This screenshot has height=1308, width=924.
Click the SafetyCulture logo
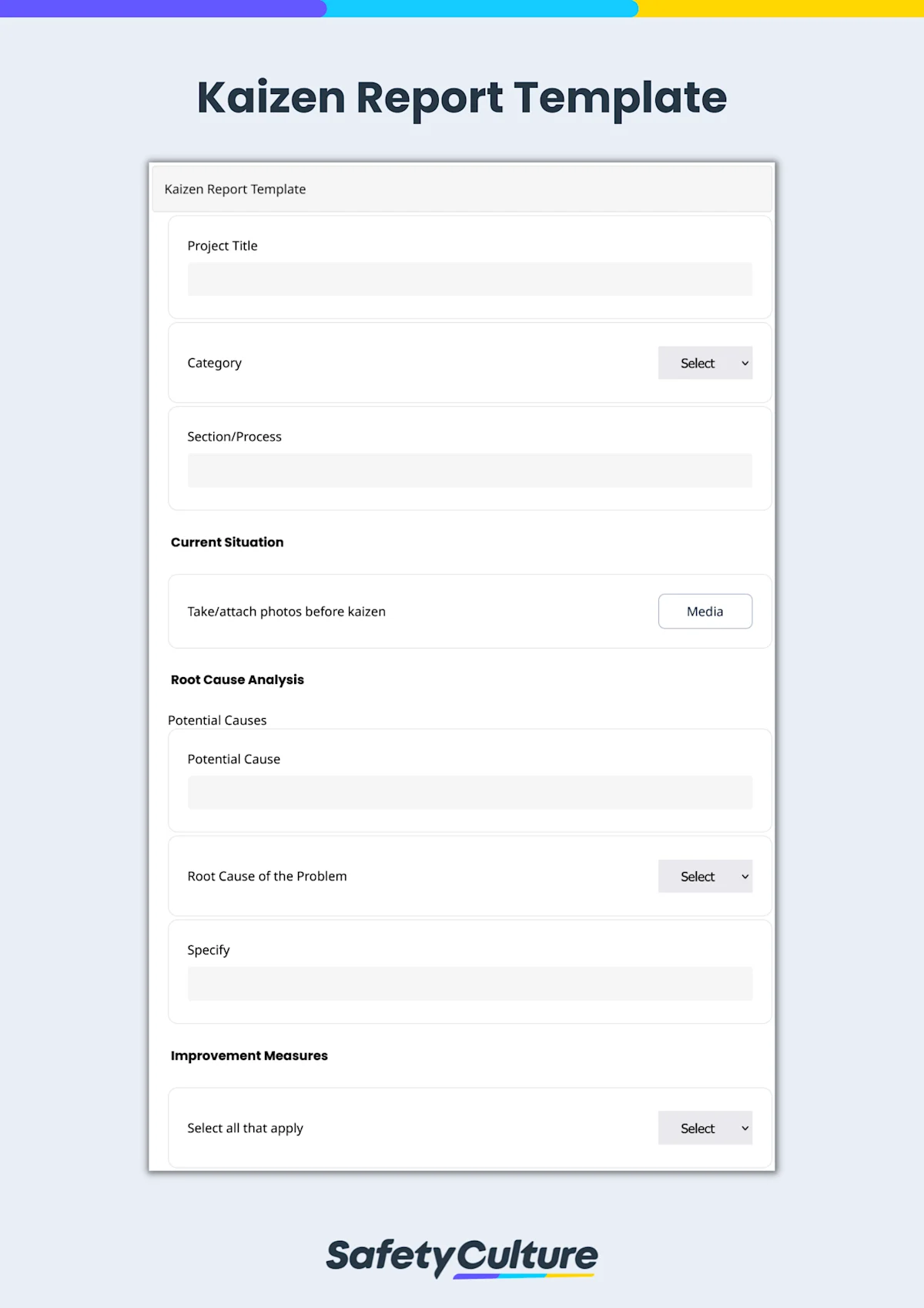click(461, 1256)
